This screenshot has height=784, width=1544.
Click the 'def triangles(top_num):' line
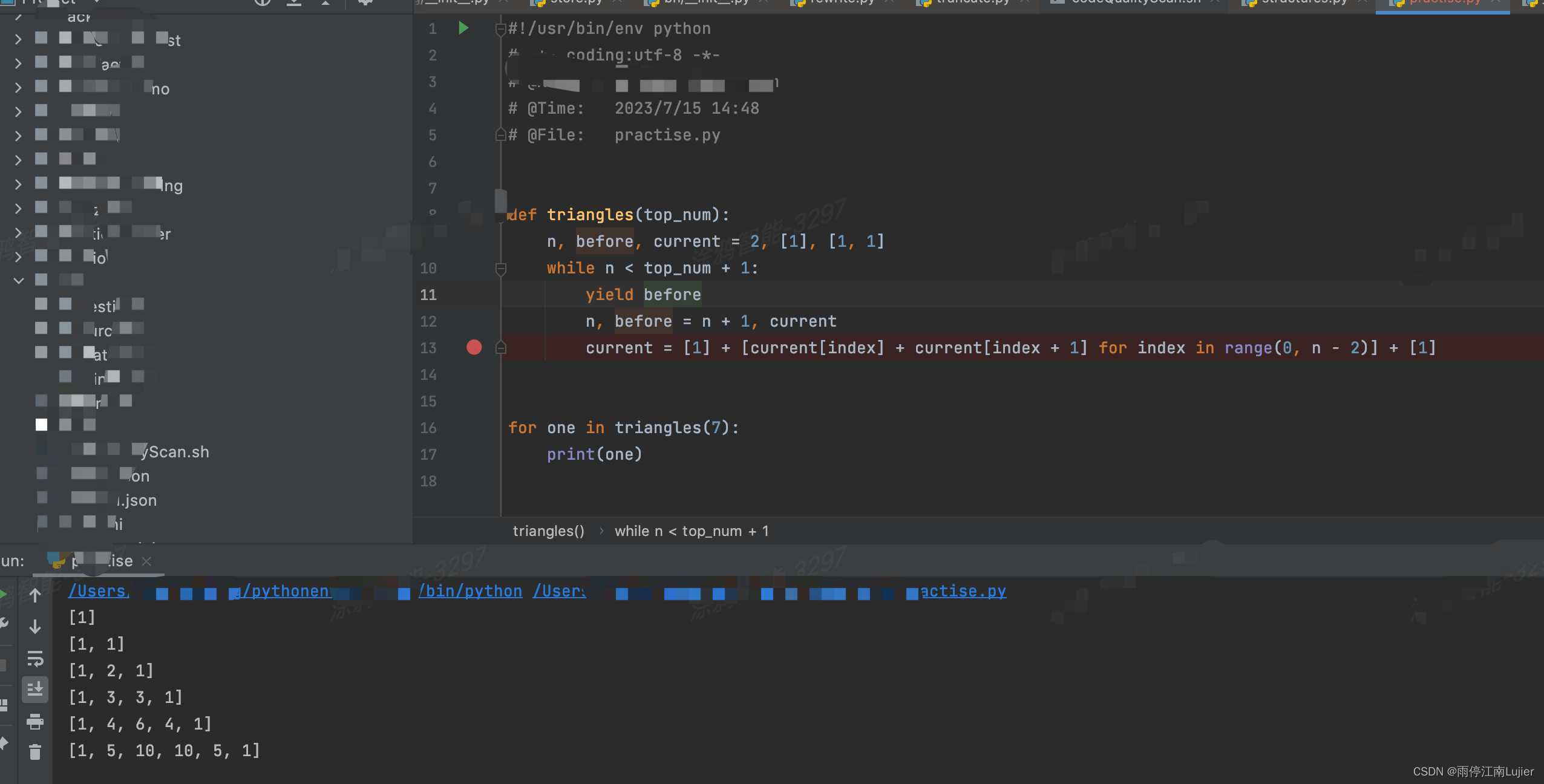coord(618,215)
